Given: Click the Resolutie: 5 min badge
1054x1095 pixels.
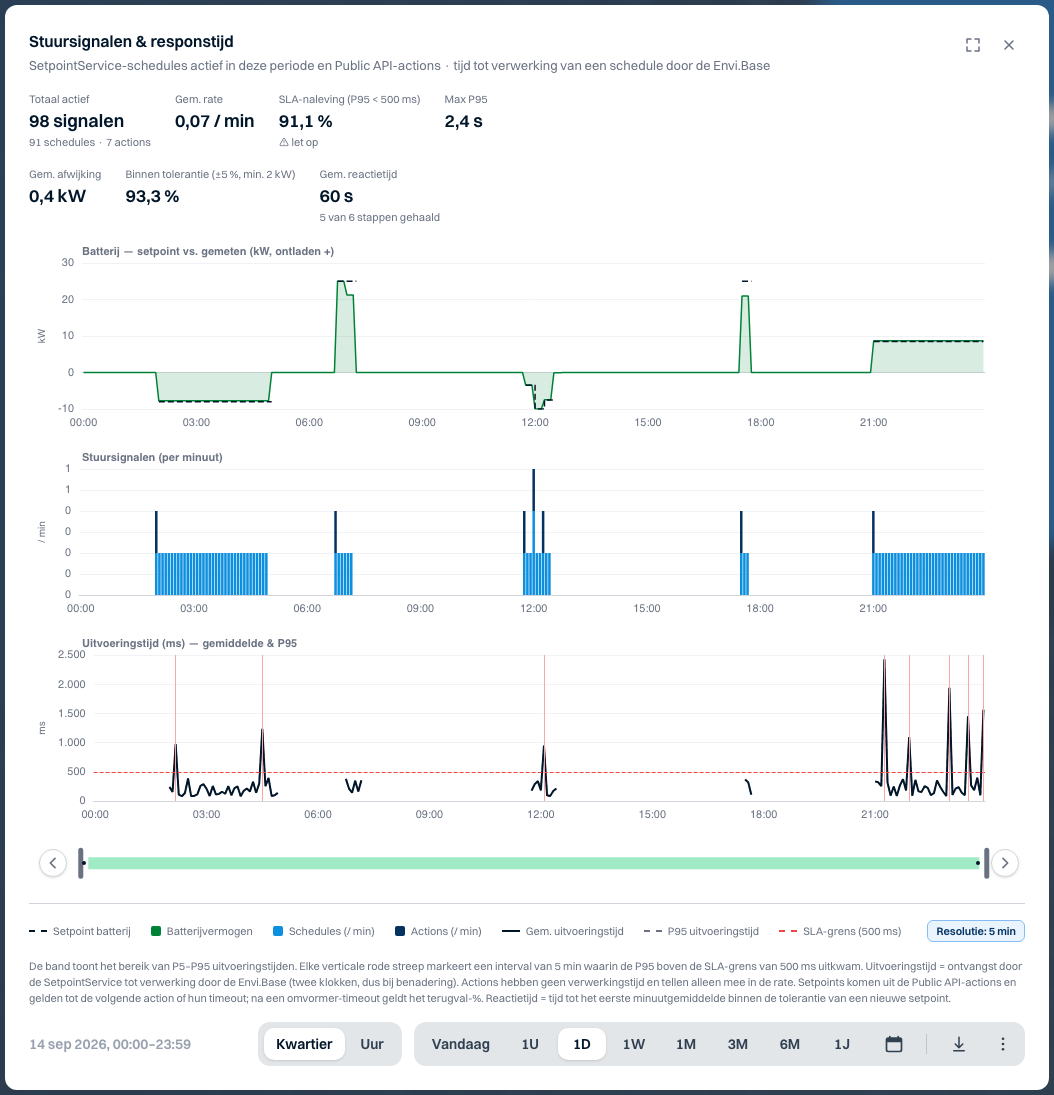Looking at the screenshot, I should pos(976,932).
